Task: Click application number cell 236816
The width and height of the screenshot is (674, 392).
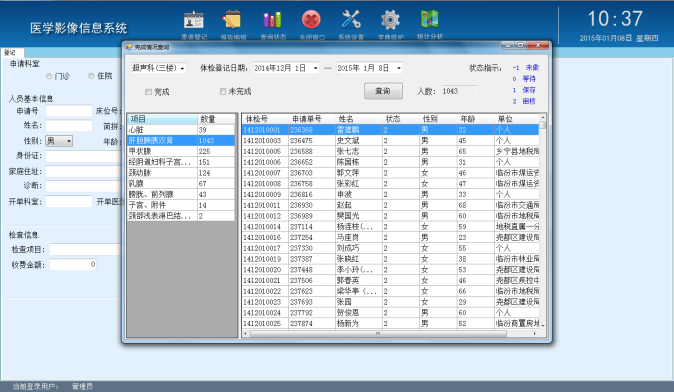Action: coord(312,194)
